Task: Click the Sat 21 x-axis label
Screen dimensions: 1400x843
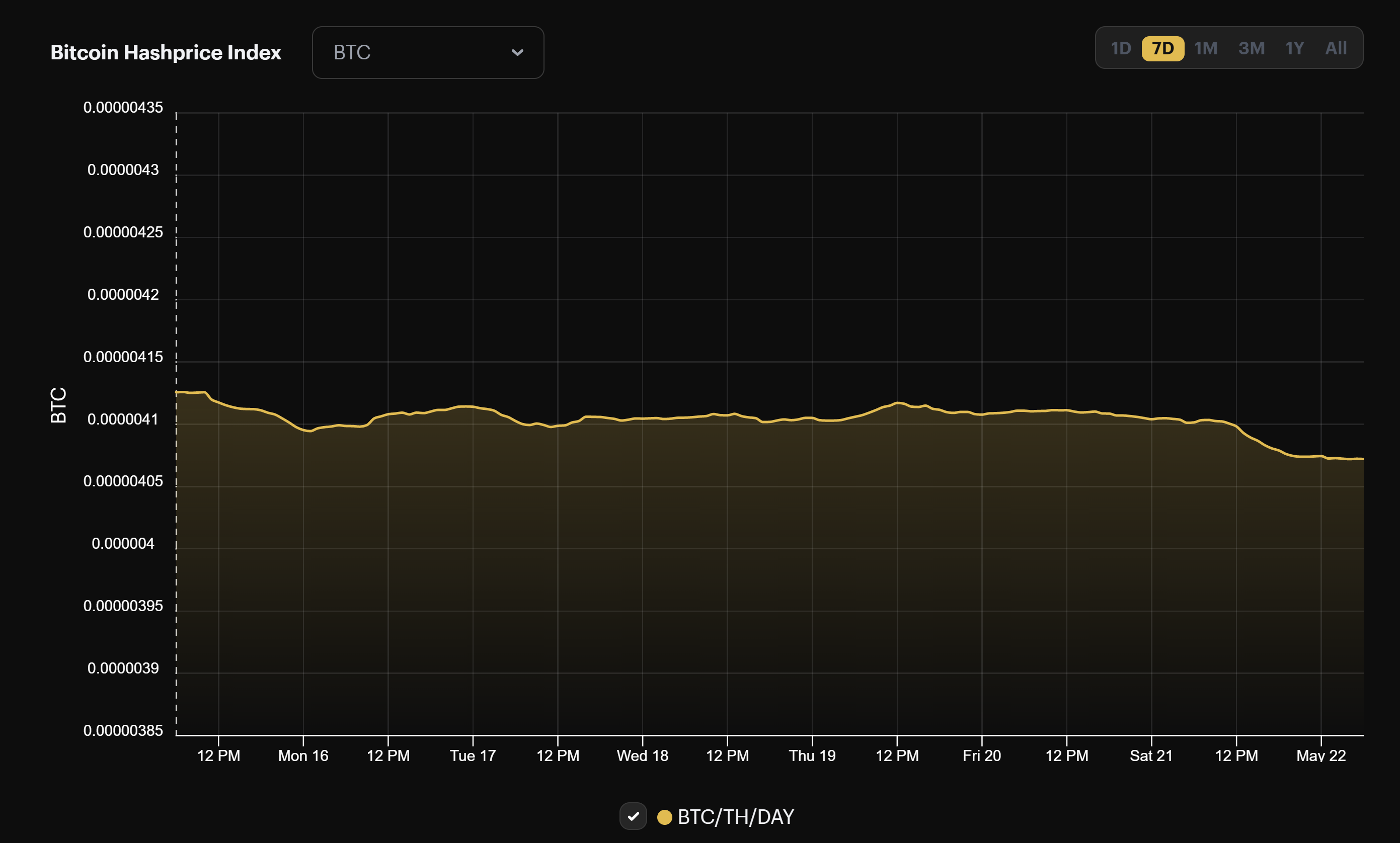Action: 1151,755
